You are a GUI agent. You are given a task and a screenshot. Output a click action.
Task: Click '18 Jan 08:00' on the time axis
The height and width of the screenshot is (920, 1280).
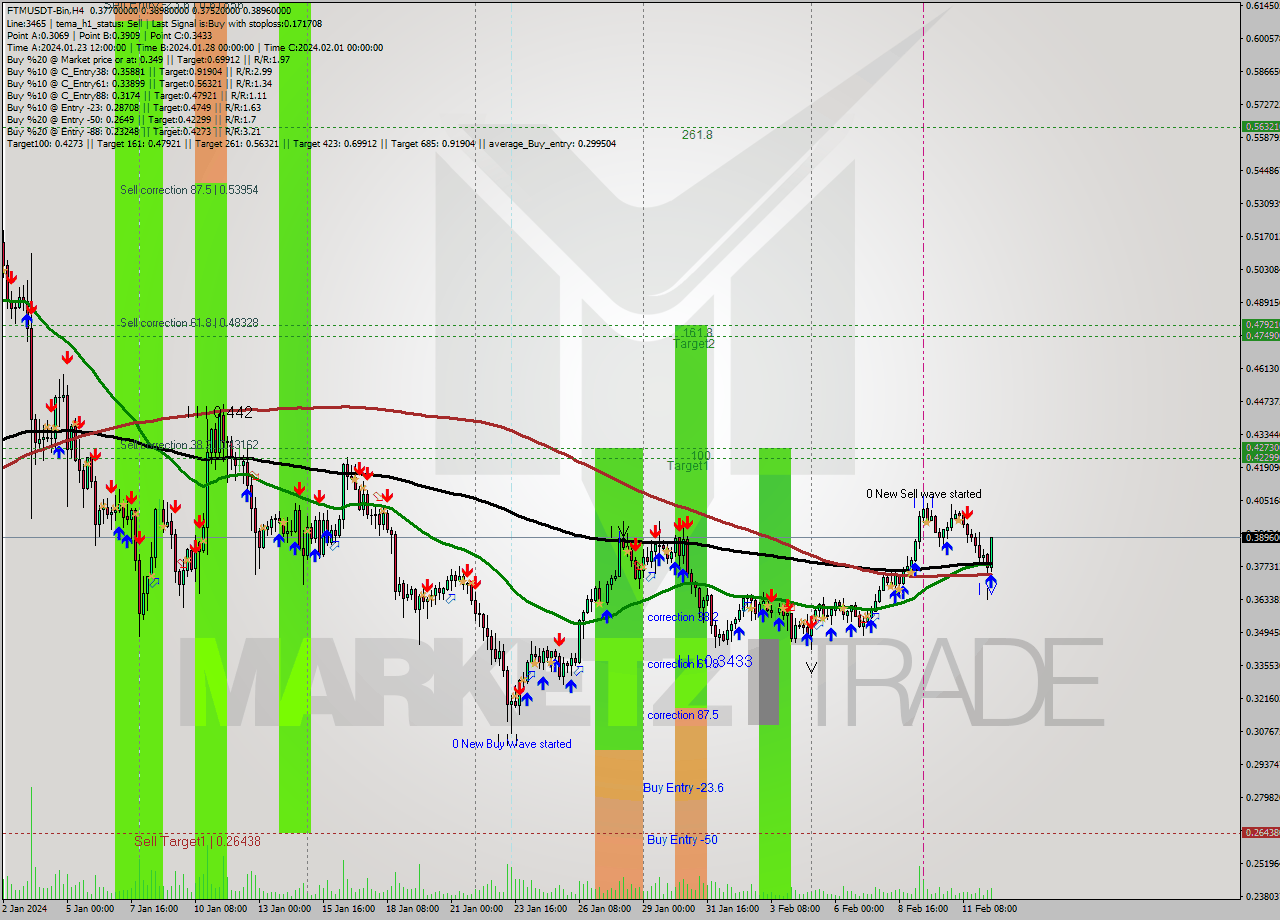pos(412,909)
